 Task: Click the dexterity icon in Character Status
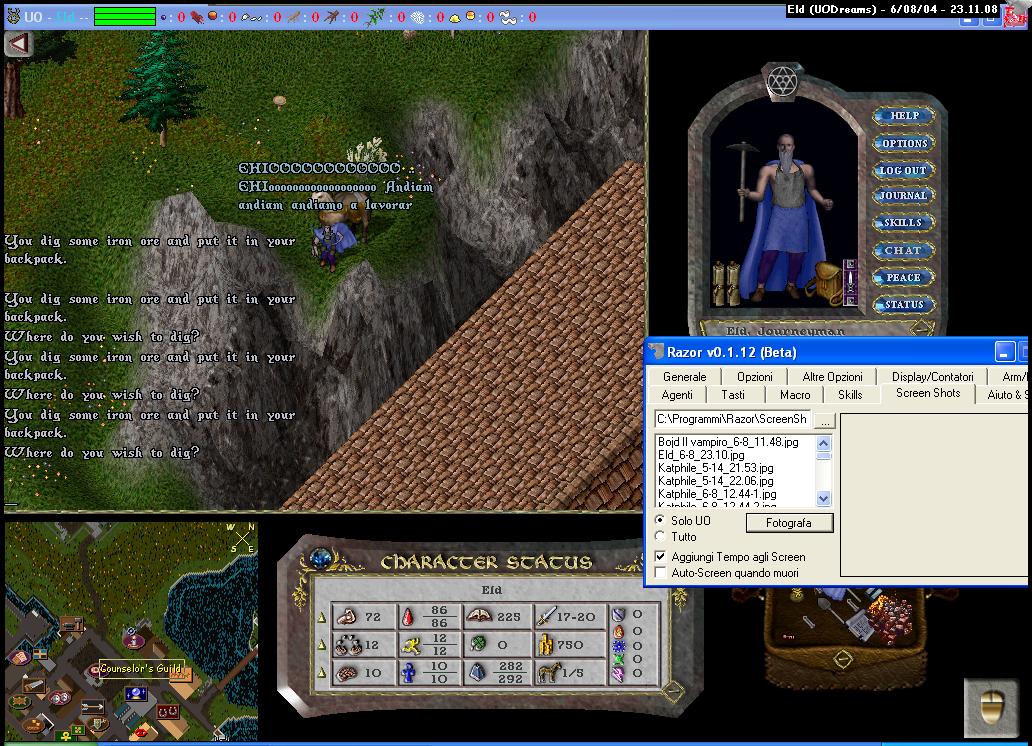tap(347, 645)
